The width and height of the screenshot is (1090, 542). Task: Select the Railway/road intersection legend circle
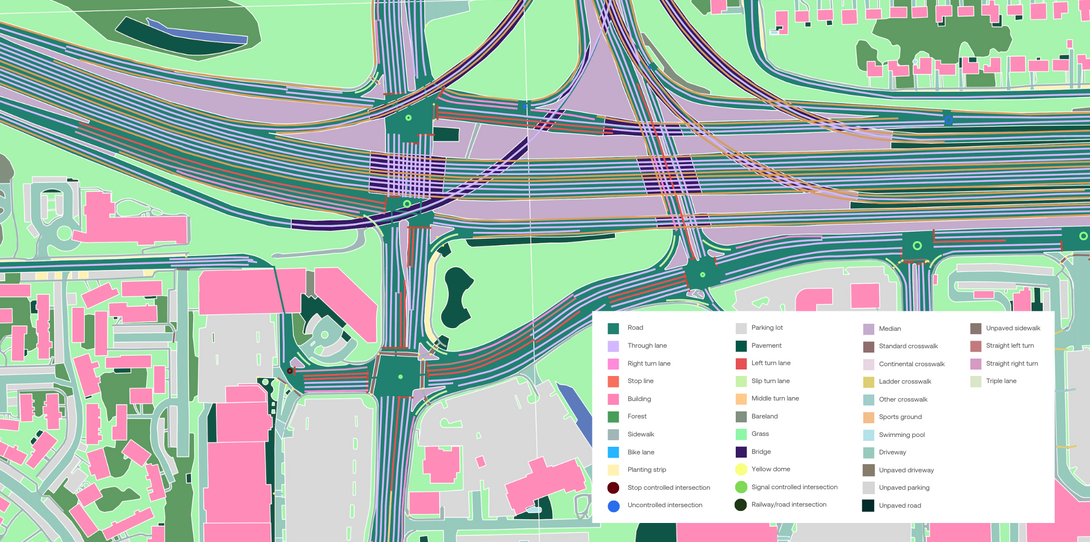tap(741, 505)
